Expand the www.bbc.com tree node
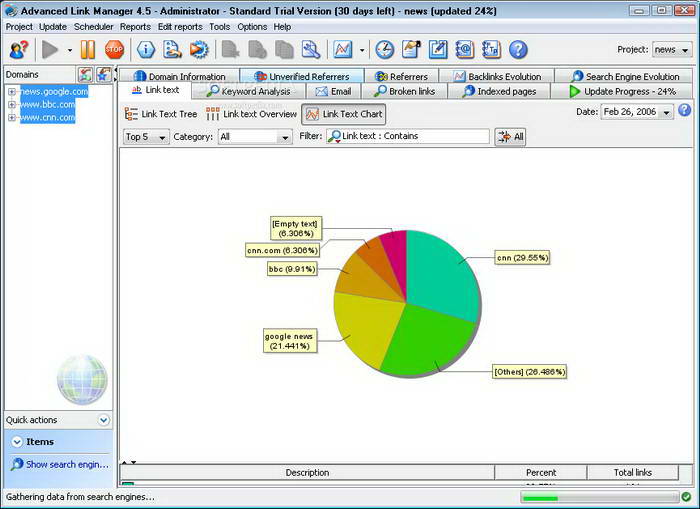The height and width of the screenshot is (509, 700). (x=12, y=104)
